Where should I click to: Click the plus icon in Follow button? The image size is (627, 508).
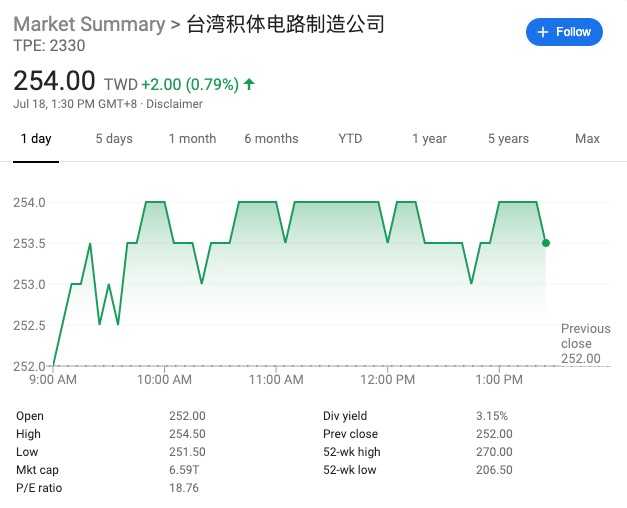pos(542,32)
